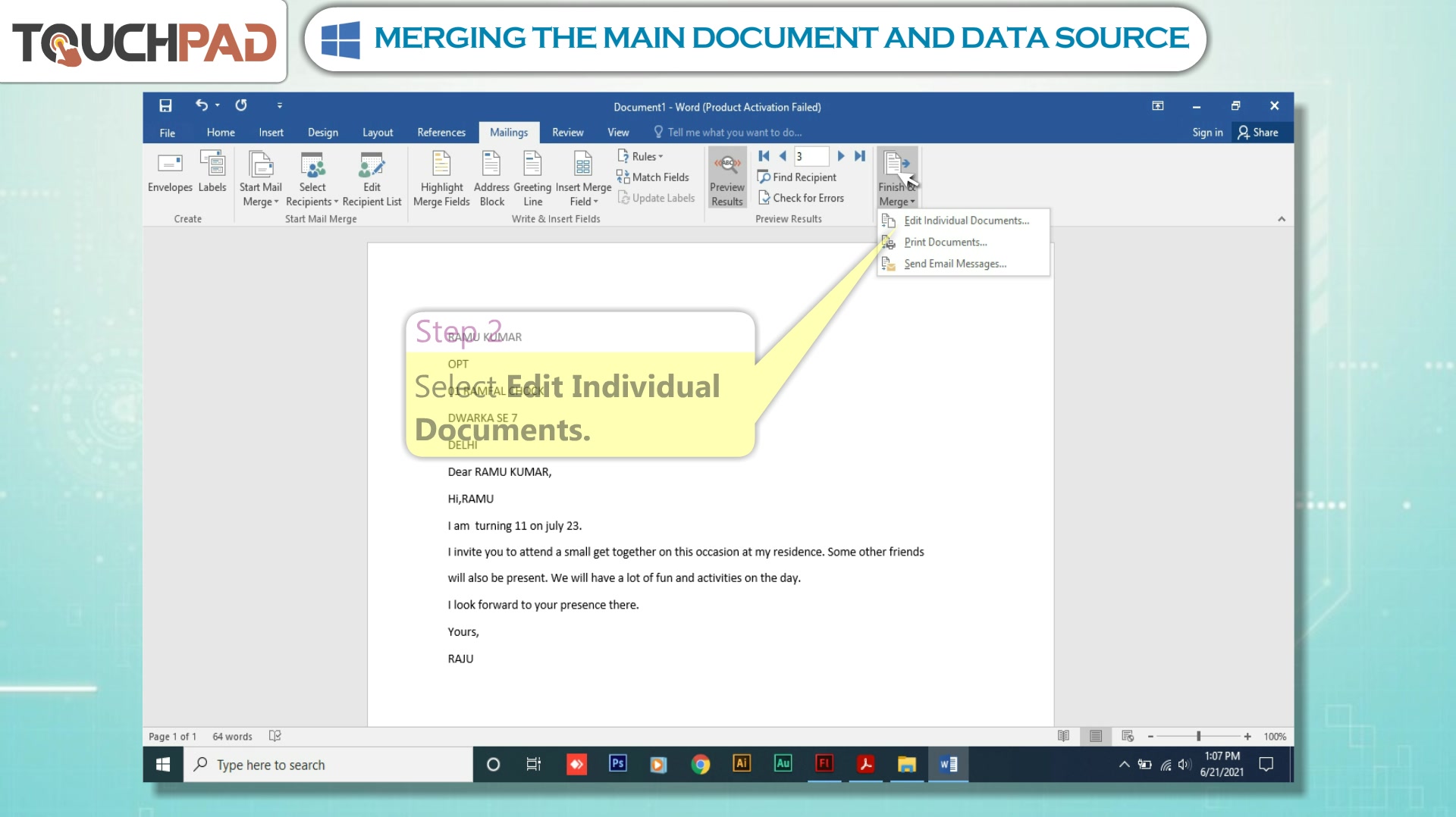Open Select Recipients dropdown
This screenshot has width=1456, height=817.
coord(312,179)
